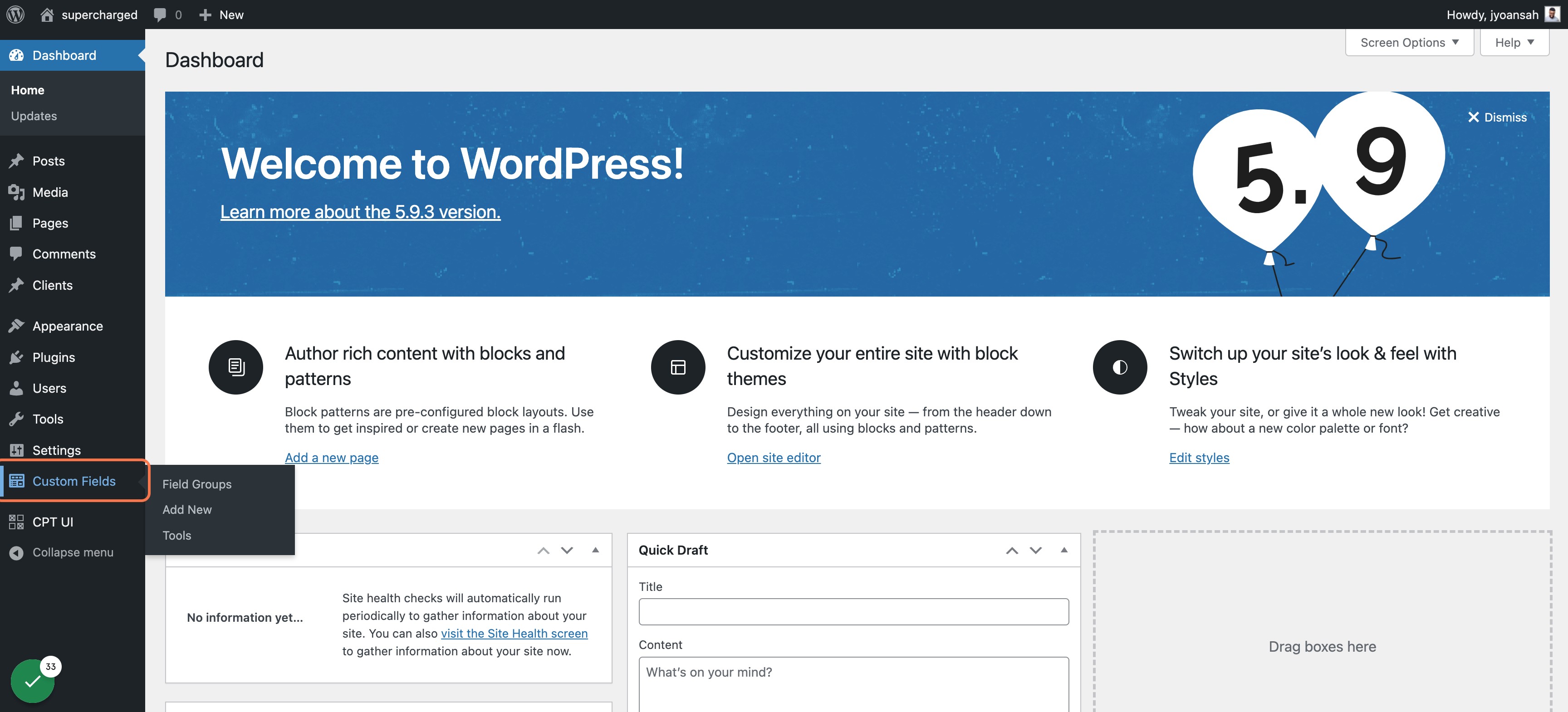This screenshot has height=712, width=1568.
Task: Toggle the Site Health panel collapse triangle
Action: (x=595, y=550)
